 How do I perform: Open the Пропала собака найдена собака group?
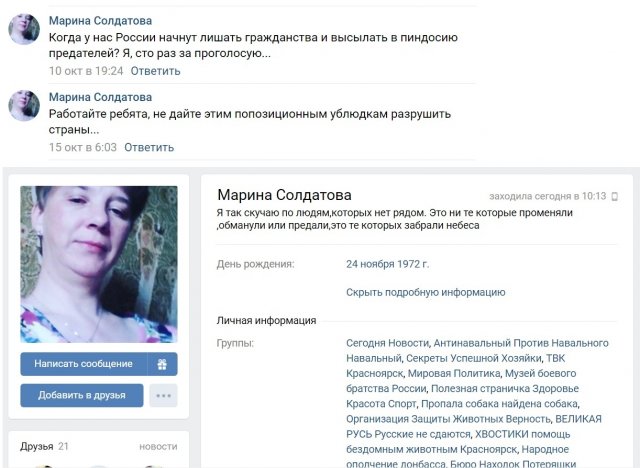500,404
